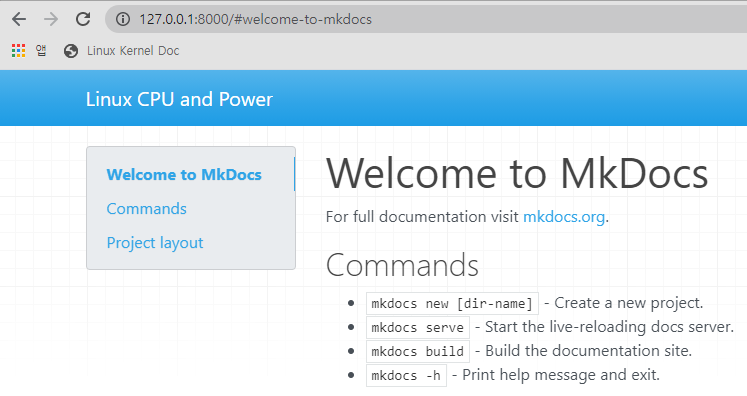This screenshot has width=747, height=396.
Task: Jump to Project layout section in sidebar
Action: (x=155, y=243)
